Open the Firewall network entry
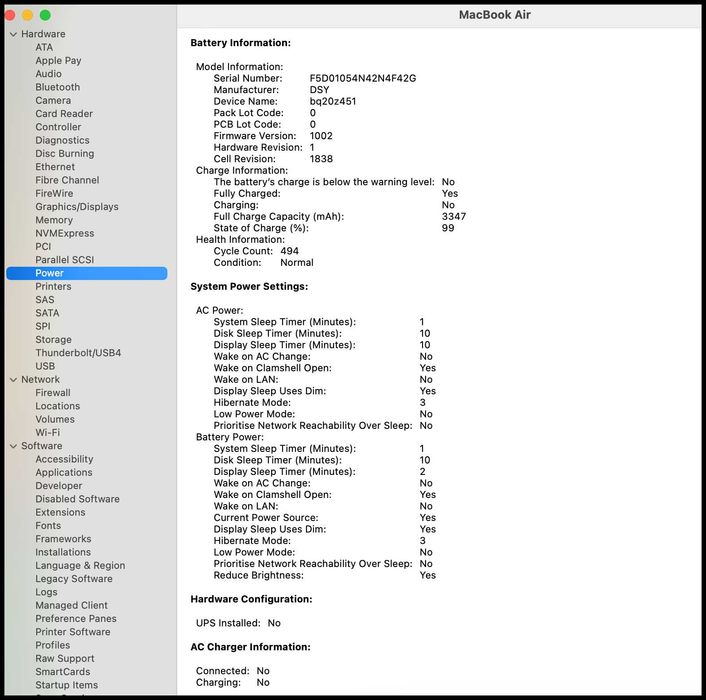Image resolution: width=706 pixels, height=700 pixels. click(x=53, y=393)
